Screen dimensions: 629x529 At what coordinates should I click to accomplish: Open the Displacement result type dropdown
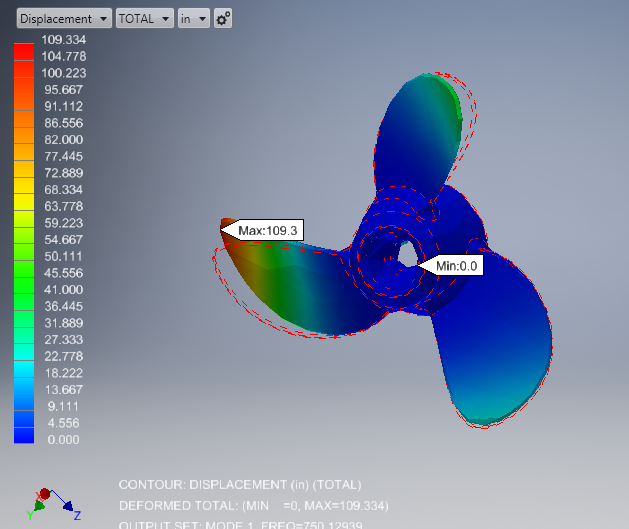coord(64,18)
